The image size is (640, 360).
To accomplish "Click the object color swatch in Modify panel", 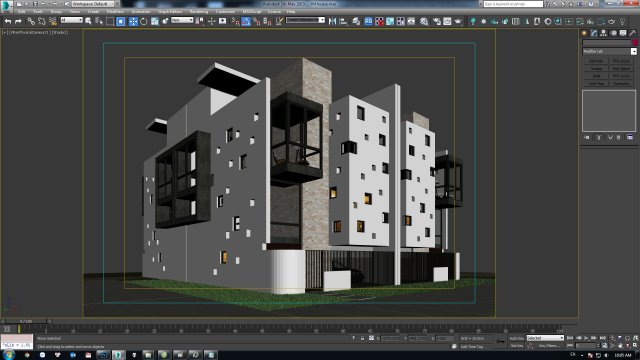I will 635,42.
